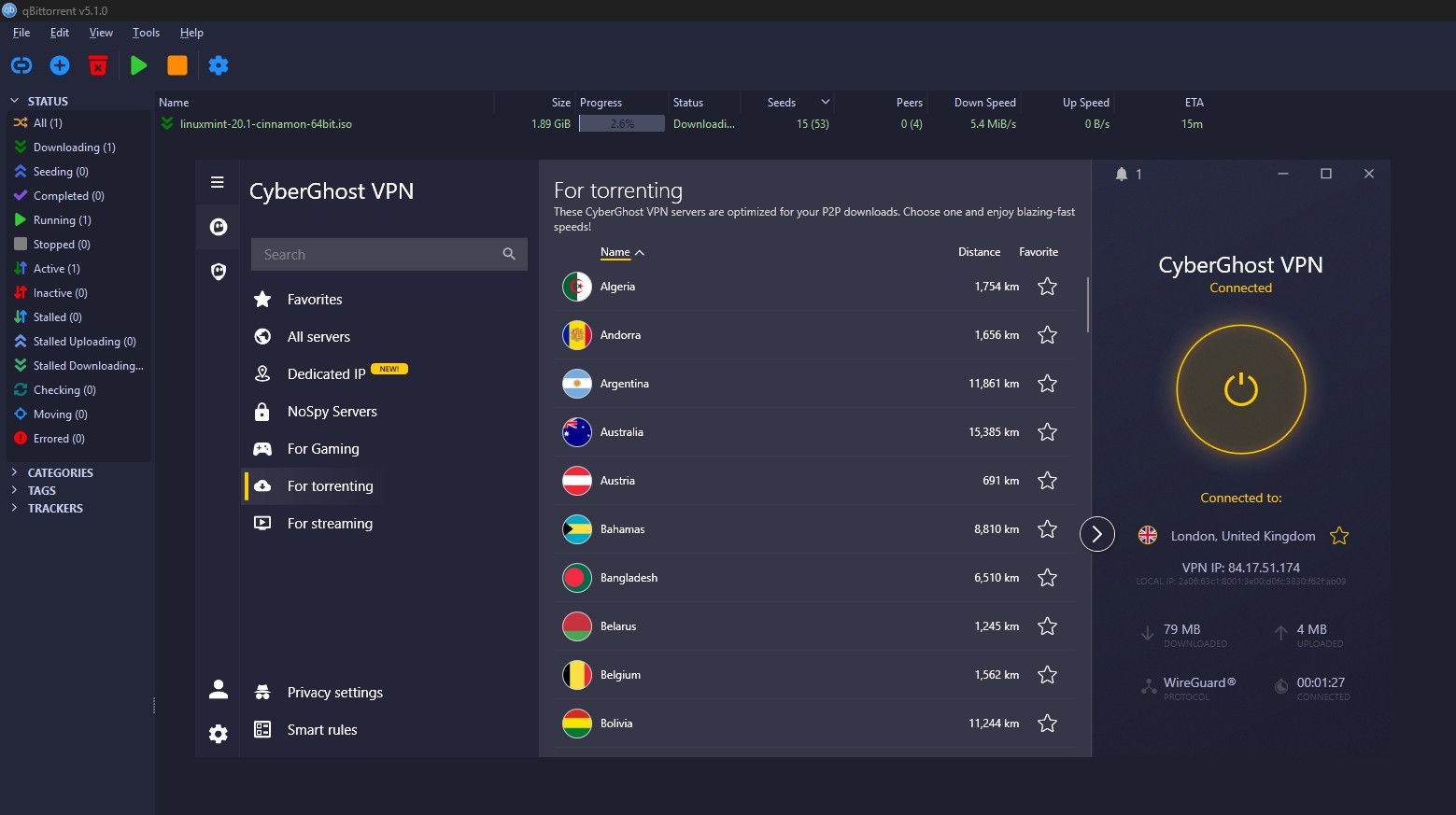Click the red Remove torrent icon
1456x815 pixels.
point(98,65)
